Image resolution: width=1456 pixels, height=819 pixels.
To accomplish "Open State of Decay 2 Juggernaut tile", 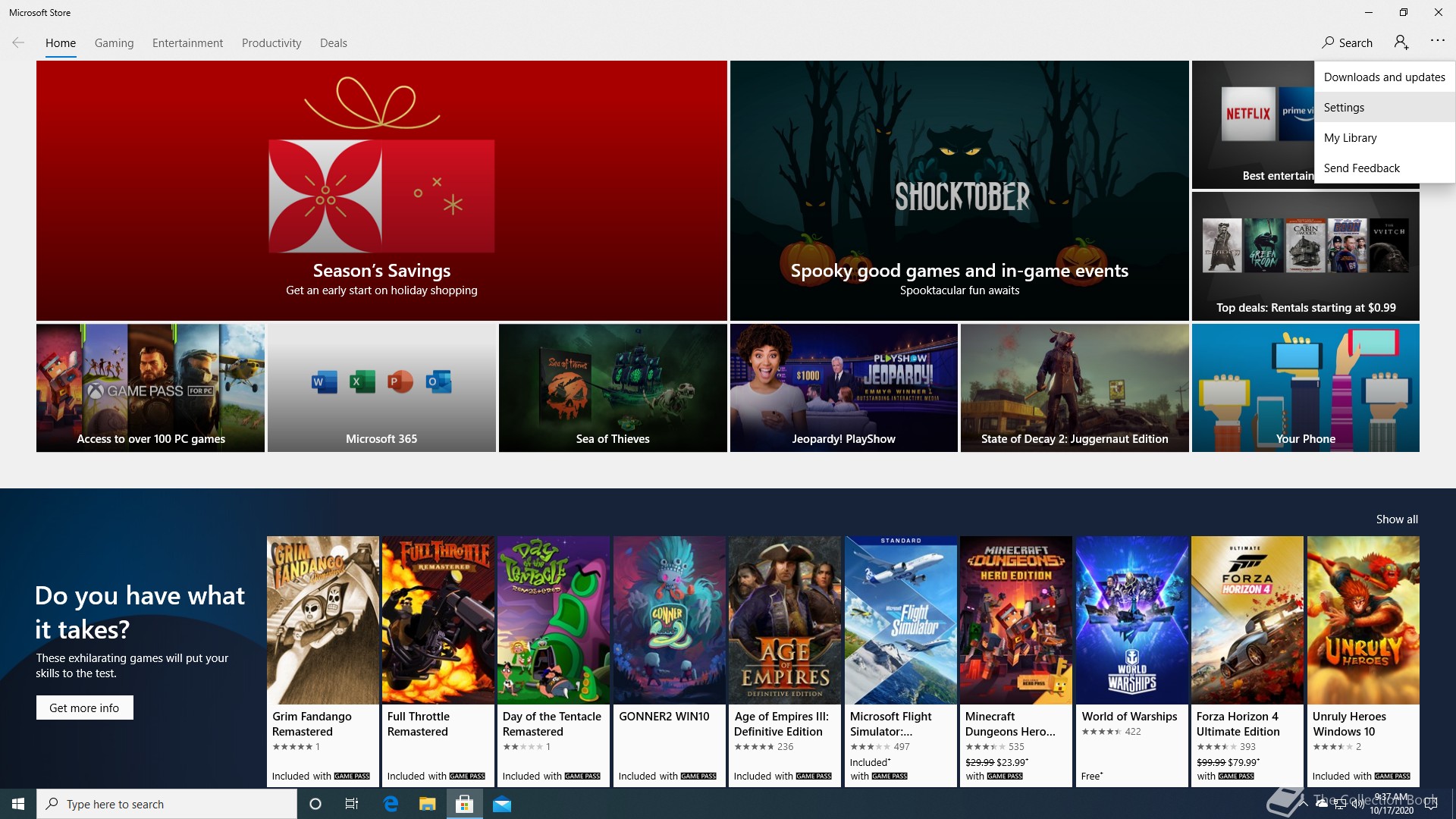I will (1075, 388).
